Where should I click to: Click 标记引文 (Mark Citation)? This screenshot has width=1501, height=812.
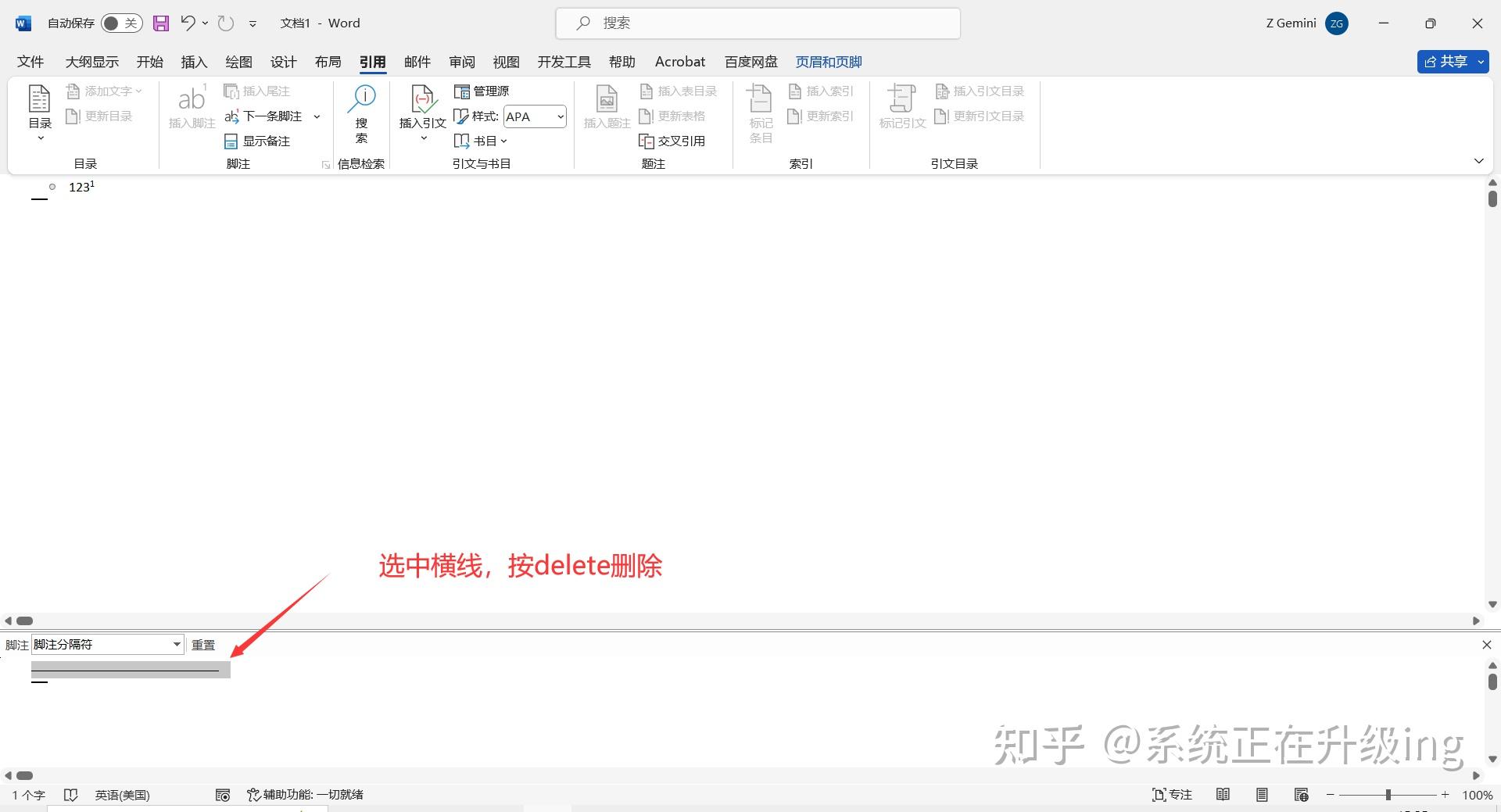click(902, 107)
